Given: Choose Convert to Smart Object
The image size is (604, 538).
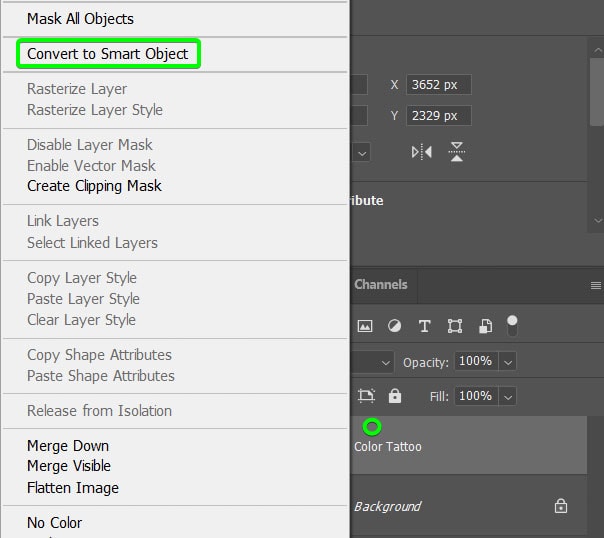Looking at the screenshot, I should pos(107,54).
